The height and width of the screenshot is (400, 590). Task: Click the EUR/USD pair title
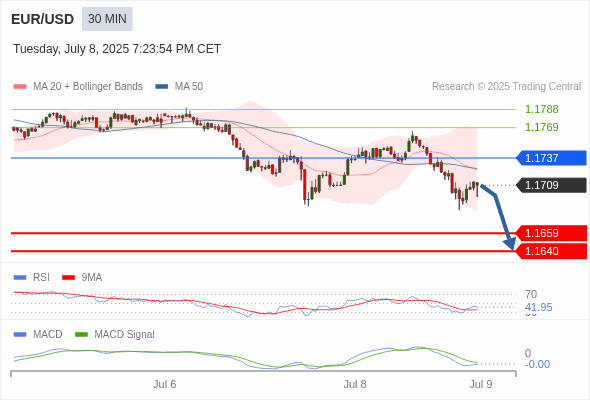[43, 19]
